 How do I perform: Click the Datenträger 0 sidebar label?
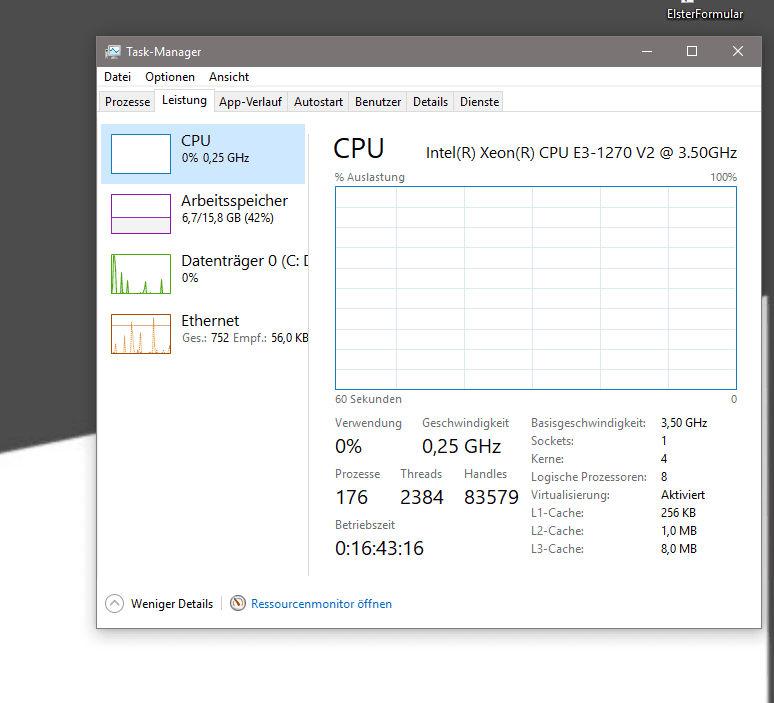point(245,261)
